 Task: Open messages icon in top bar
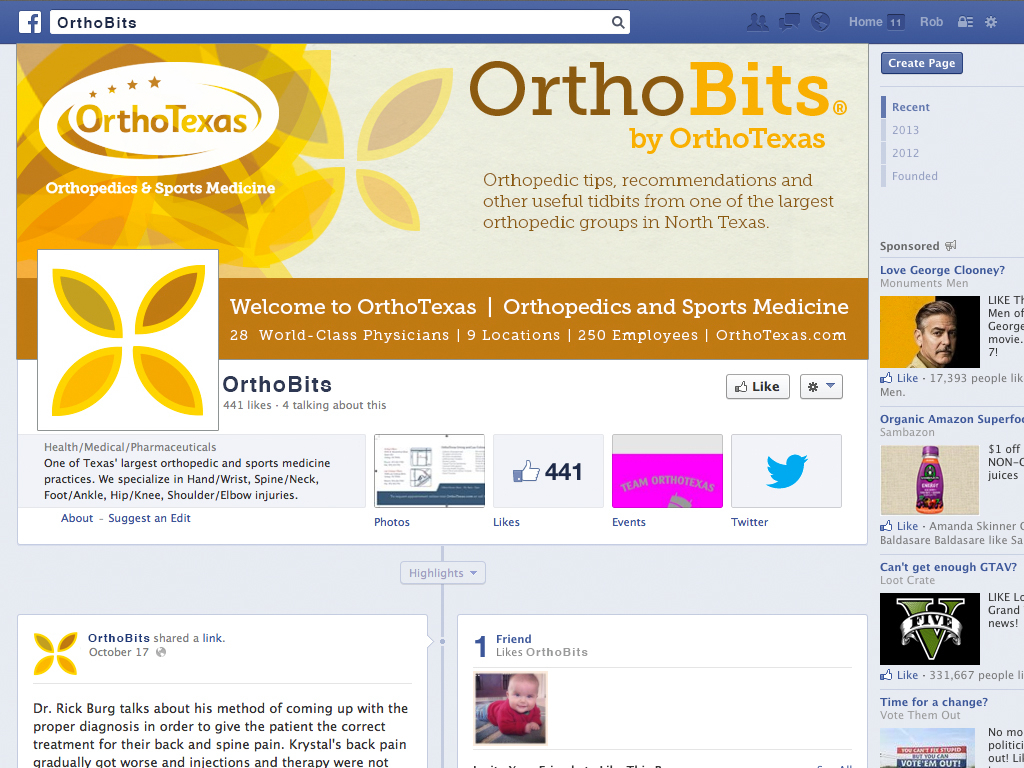789,22
